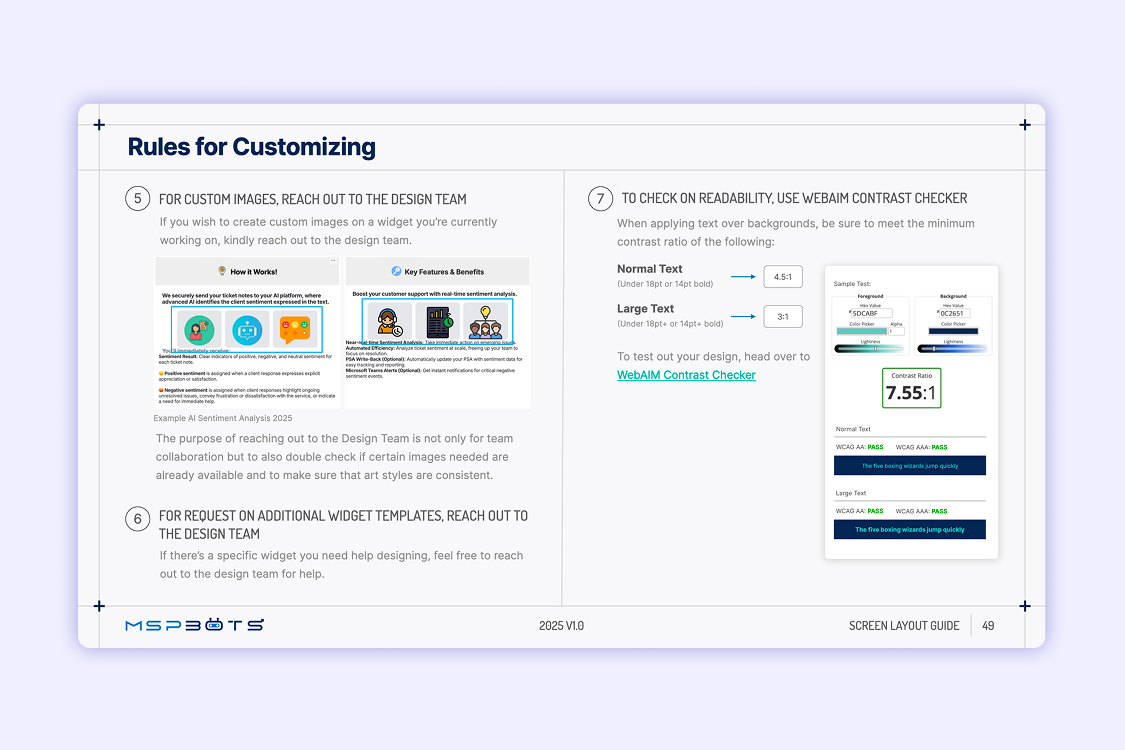Click the MSPBOTS logo in the footer
The height and width of the screenshot is (750, 1125).
pyautogui.click(x=194, y=625)
